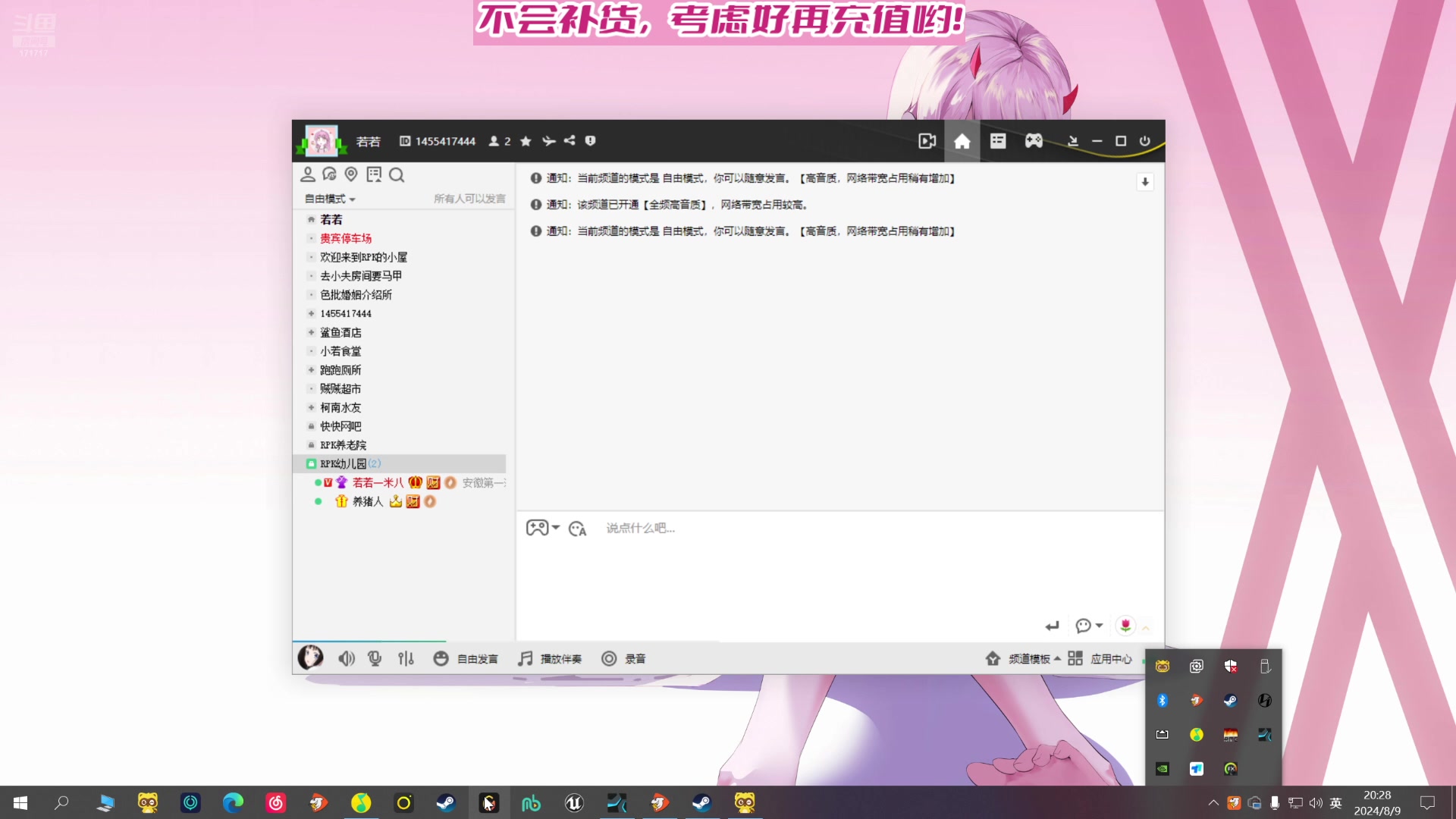Expand the small arrow beside flower icon

tap(1146, 628)
